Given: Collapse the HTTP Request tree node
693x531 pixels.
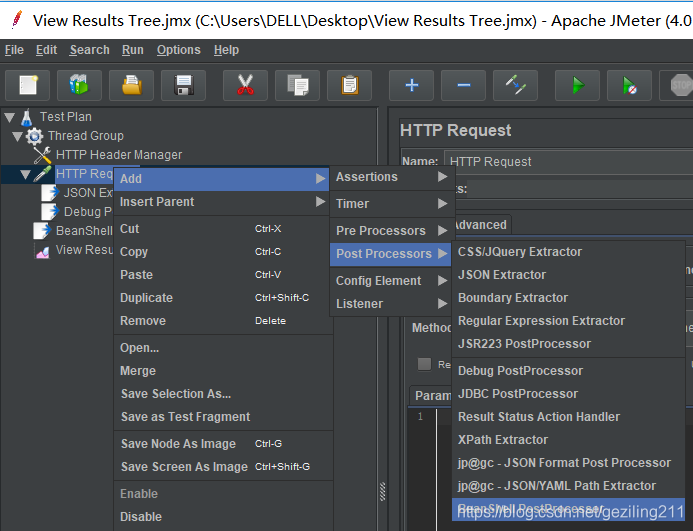Looking at the screenshot, I should click(x=26, y=175).
